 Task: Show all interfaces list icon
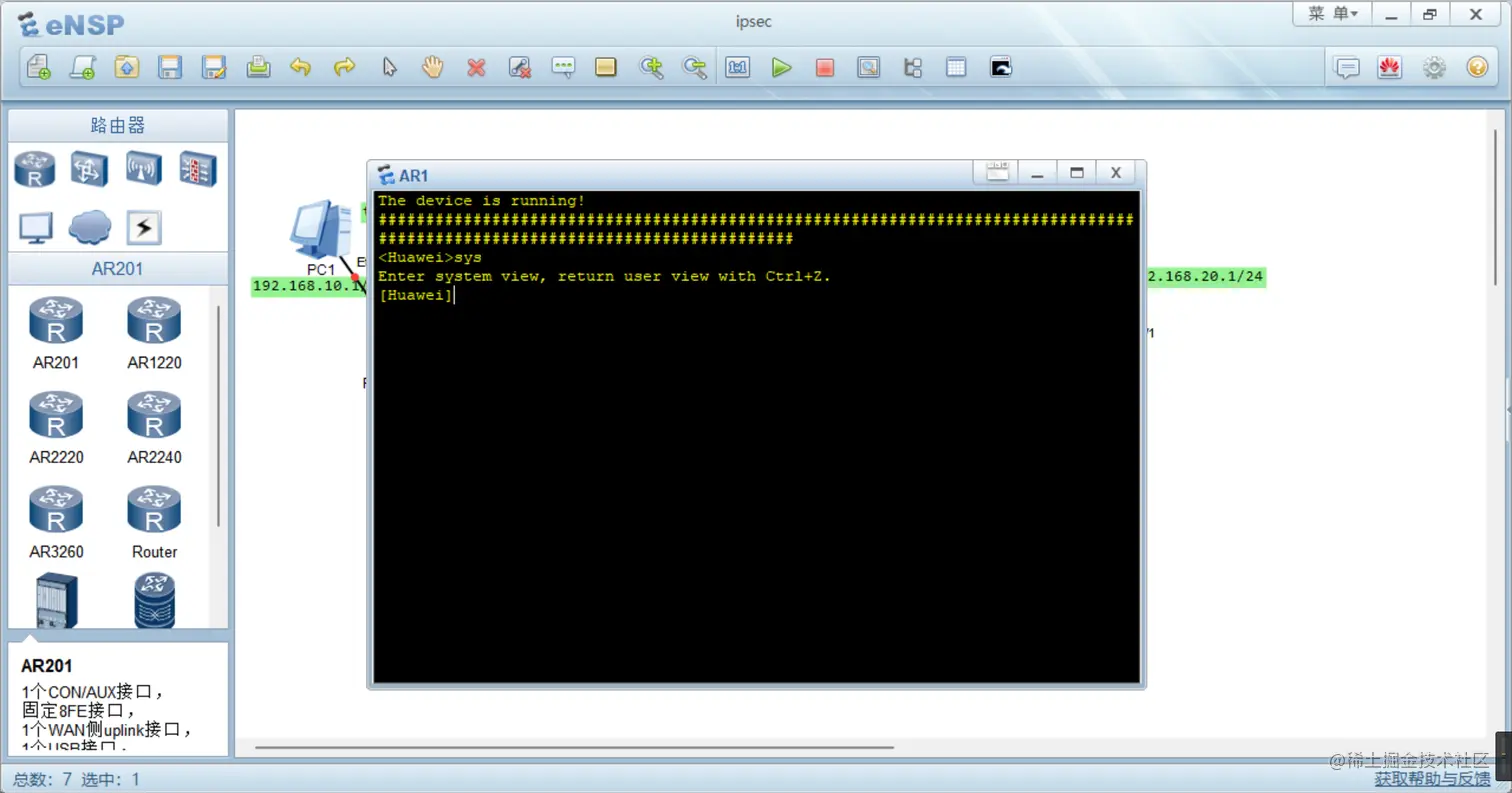click(x=912, y=67)
